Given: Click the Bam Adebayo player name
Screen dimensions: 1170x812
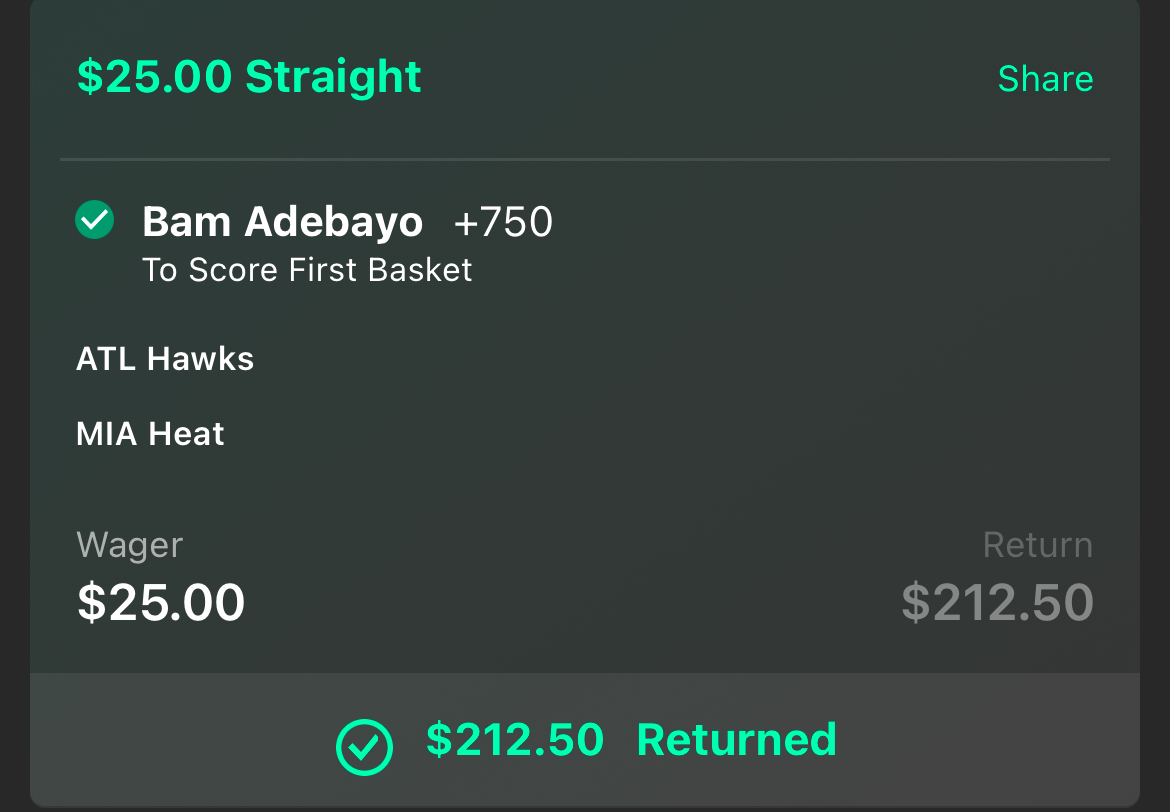Looking at the screenshot, I should [282, 222].
